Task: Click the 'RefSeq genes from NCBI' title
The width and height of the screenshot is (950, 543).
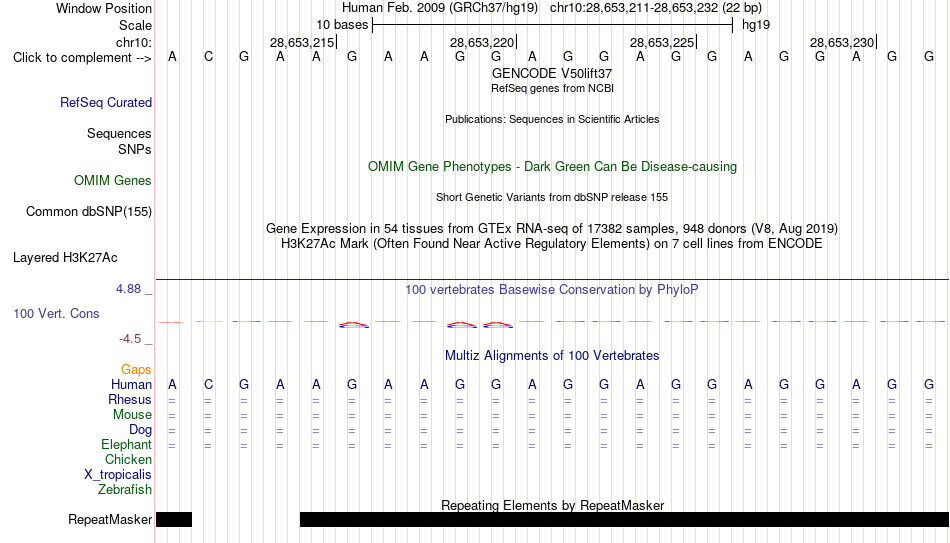Action: (553, 88)
